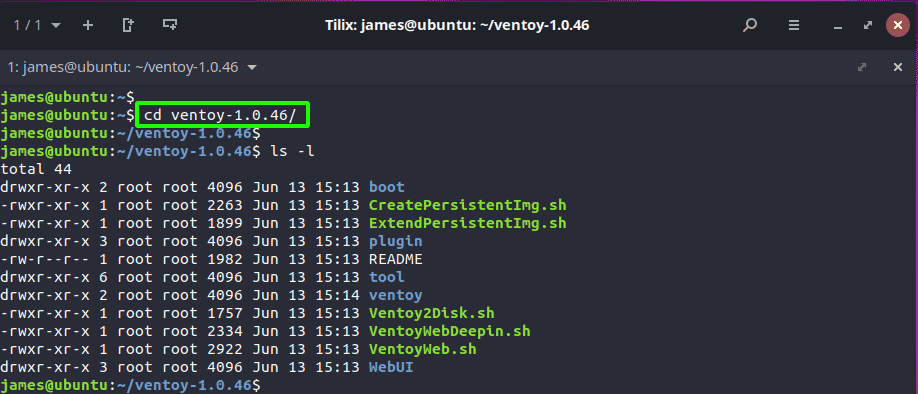
Task: Click the add terminal down icon
Action: [x=170, y=25]
